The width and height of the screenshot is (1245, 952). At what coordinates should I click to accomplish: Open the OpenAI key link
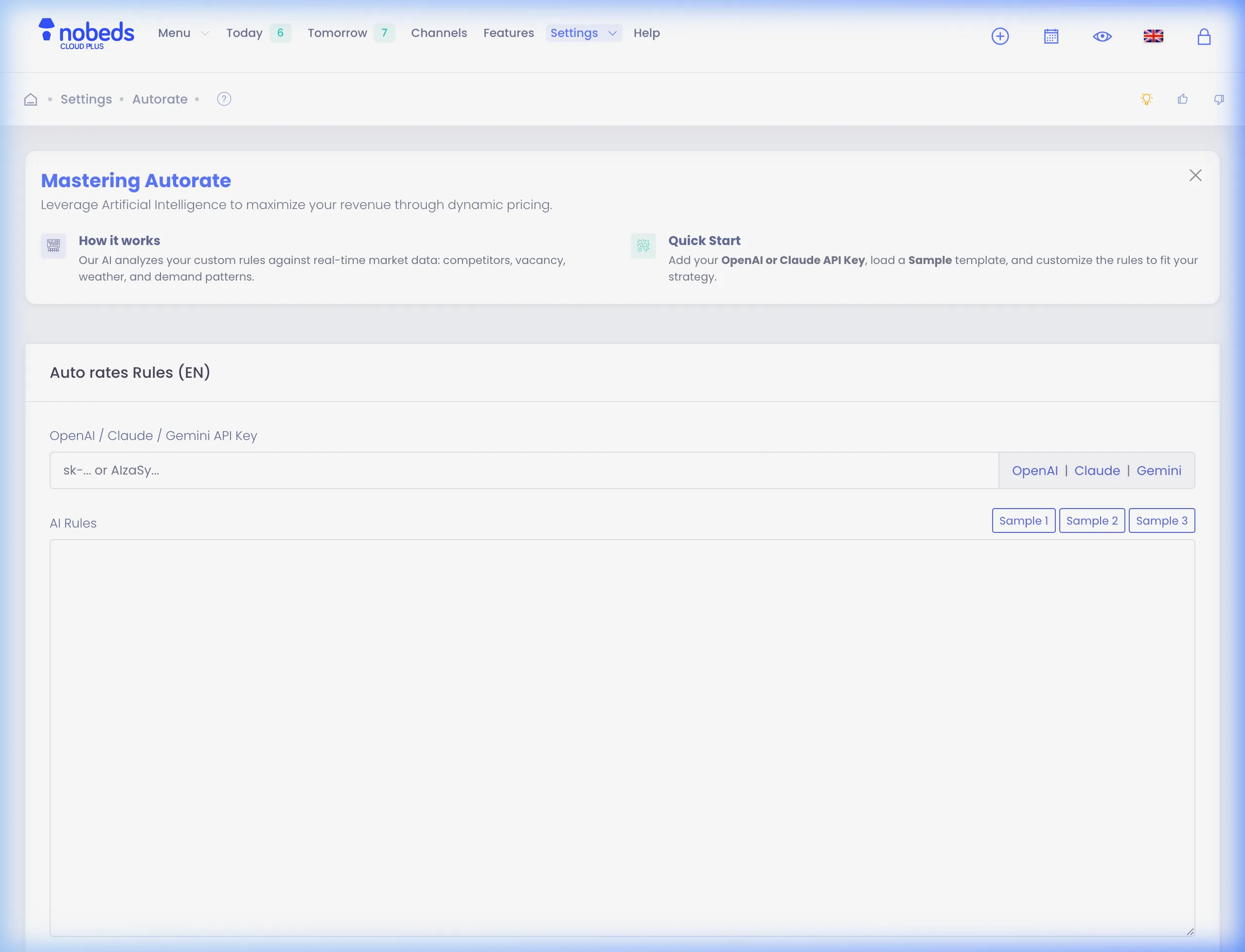(x=1034, y=470)
